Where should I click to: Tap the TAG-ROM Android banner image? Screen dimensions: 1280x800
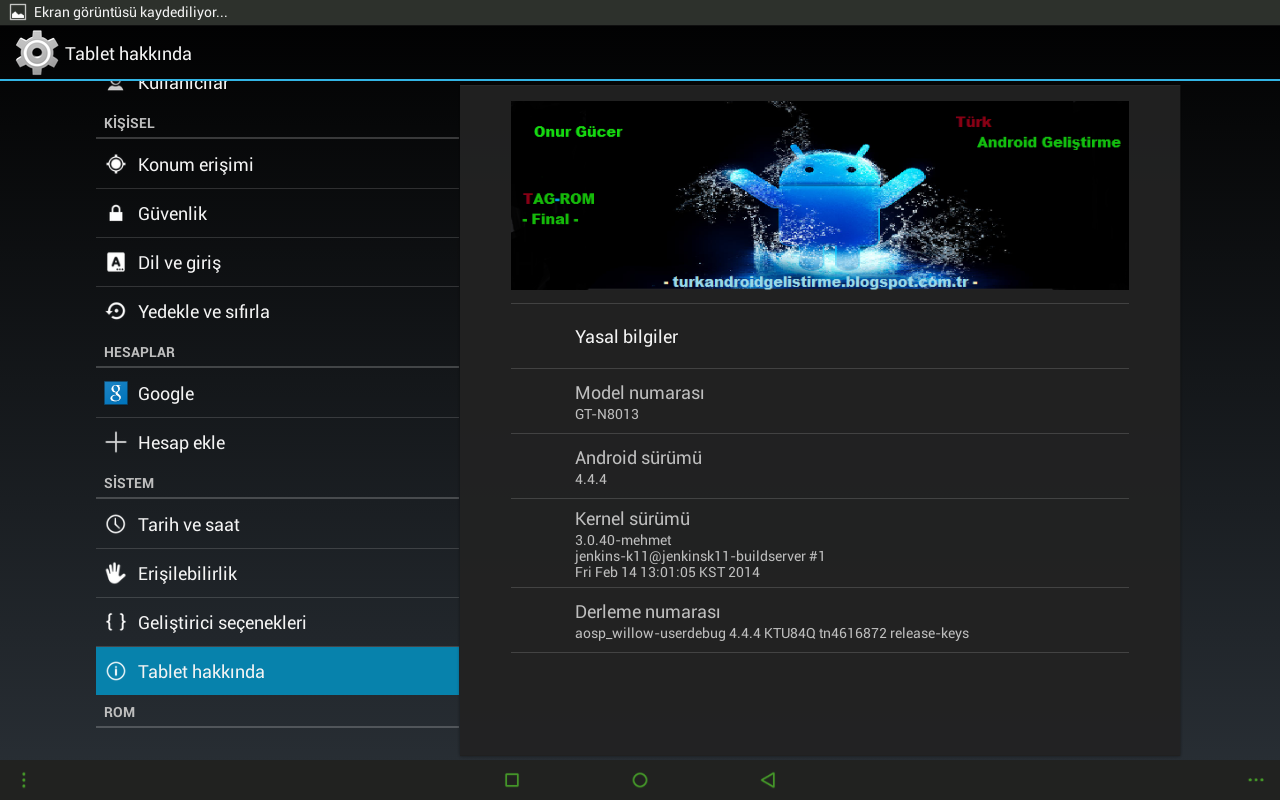point(820,195)
